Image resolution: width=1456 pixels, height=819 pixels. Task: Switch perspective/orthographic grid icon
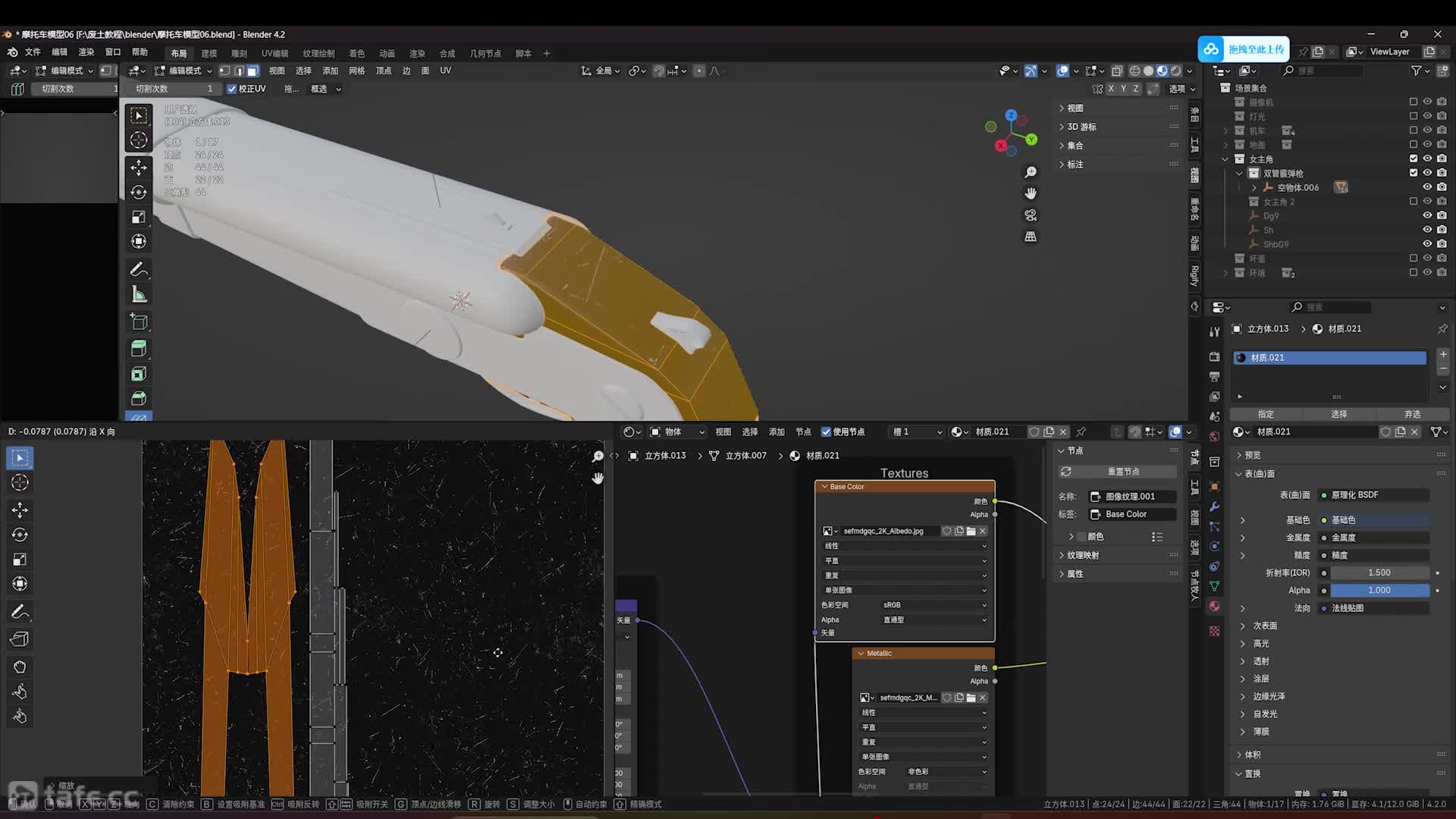1031,237
